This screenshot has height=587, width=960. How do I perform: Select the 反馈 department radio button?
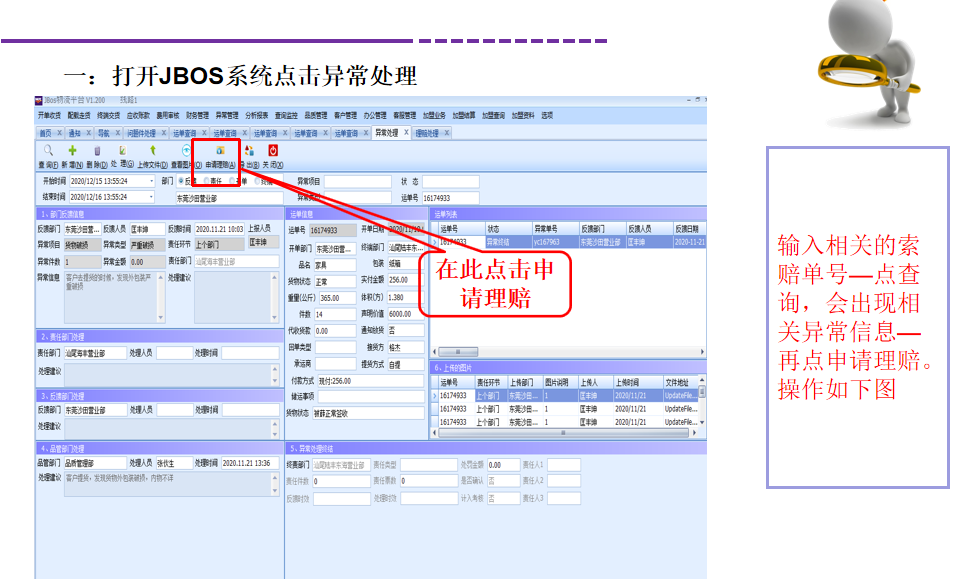pos(181,181)
